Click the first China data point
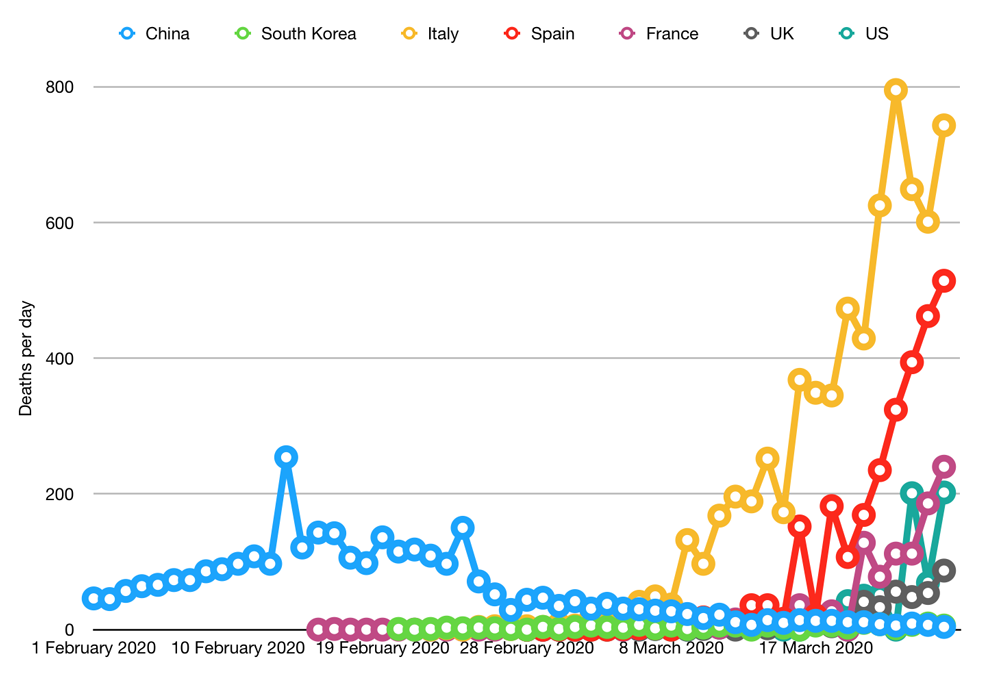This screenshot has height=686, width=1000. click(94, 598)
